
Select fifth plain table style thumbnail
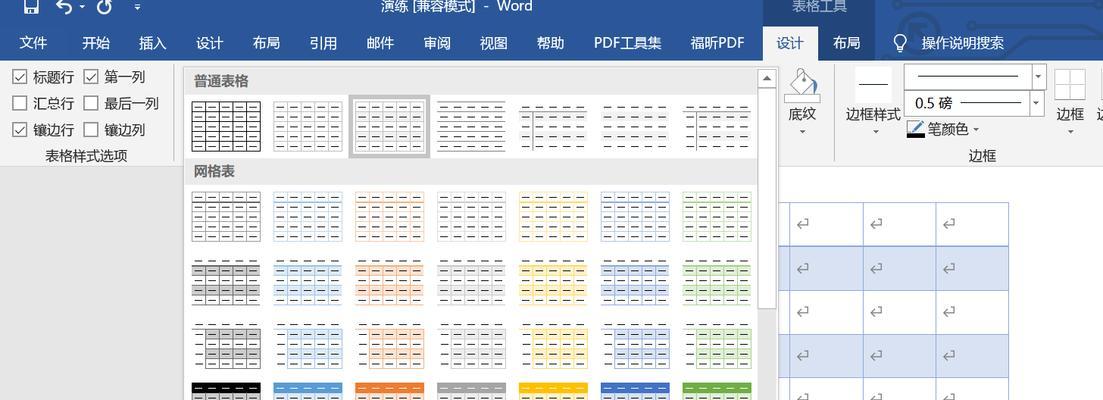[x=553, y=127]
